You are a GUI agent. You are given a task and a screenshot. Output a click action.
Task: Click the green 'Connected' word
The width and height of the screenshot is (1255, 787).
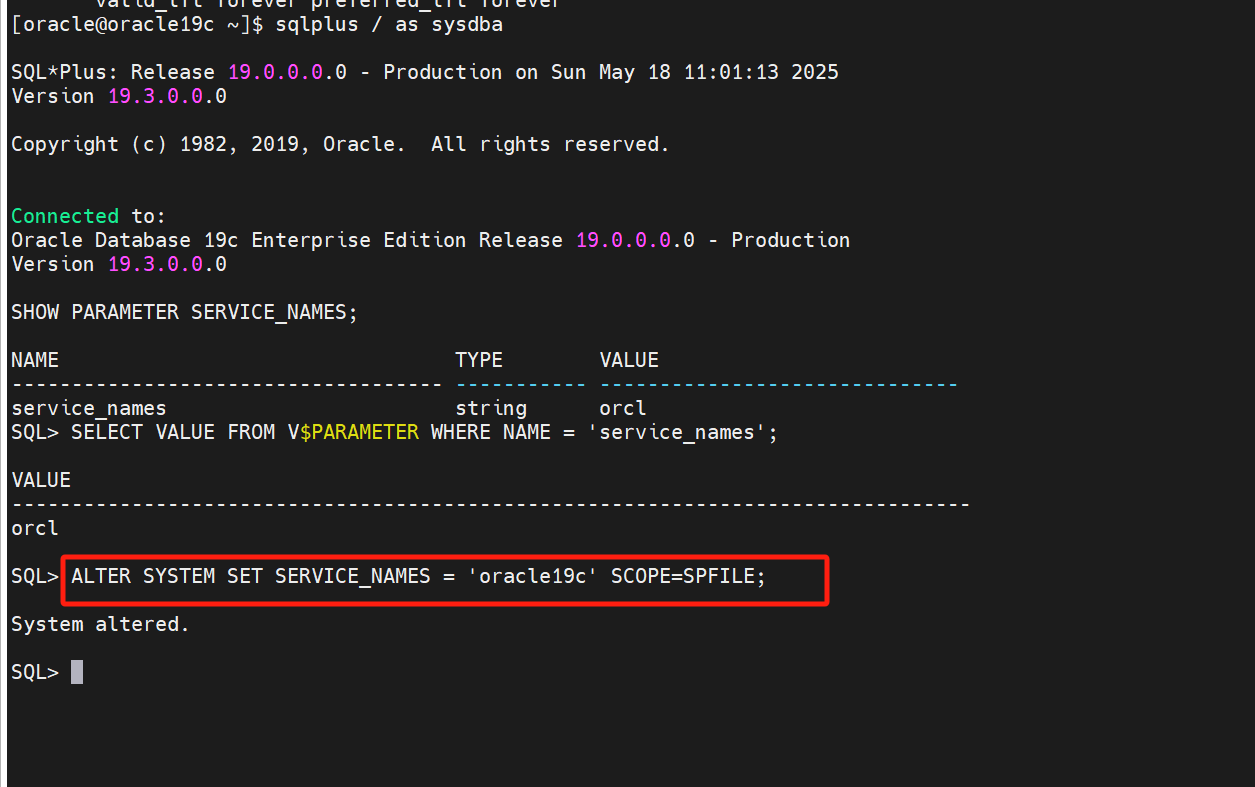tap(65, 216)
